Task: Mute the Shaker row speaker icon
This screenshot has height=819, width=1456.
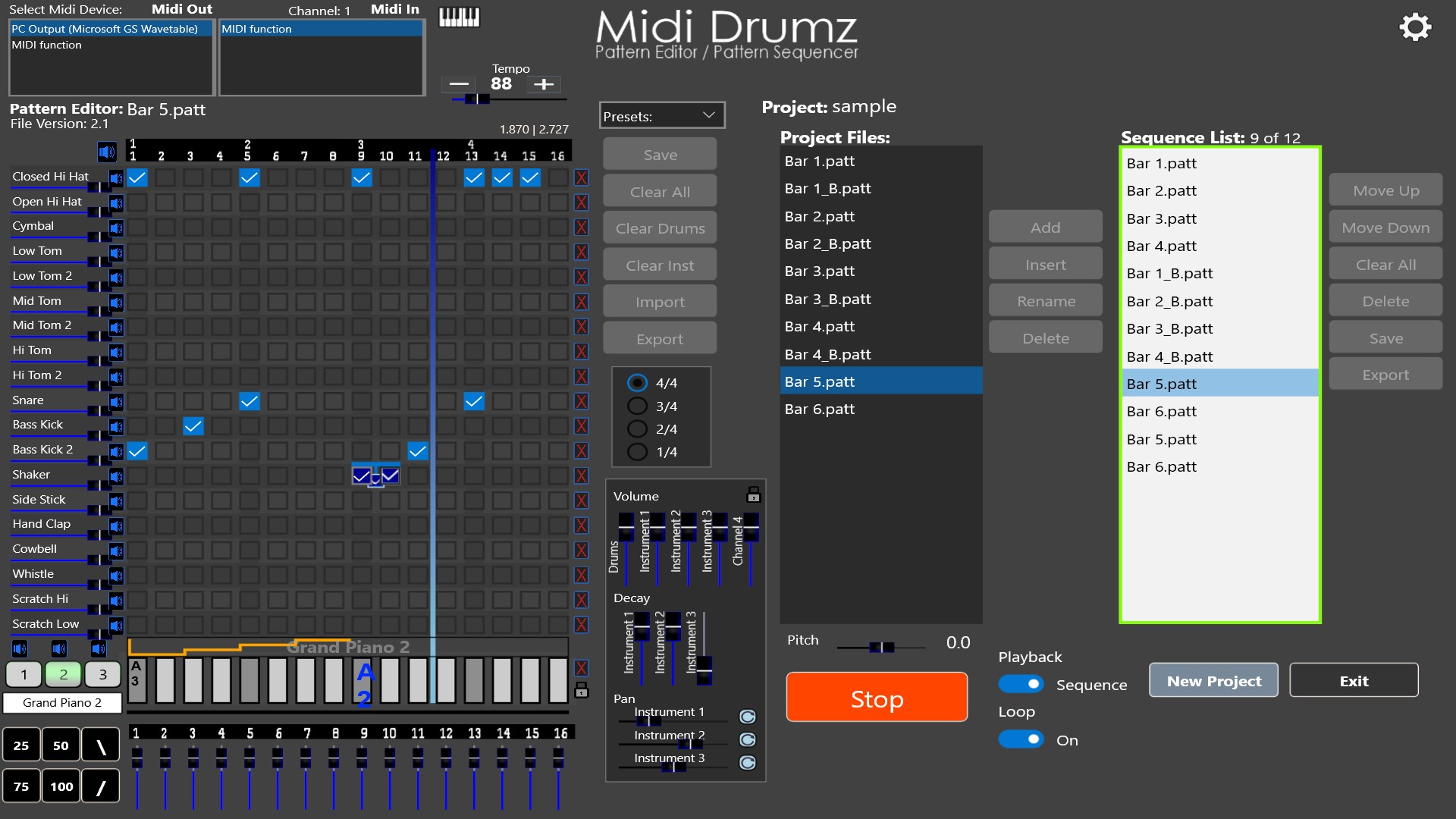Action: [116, 476]
